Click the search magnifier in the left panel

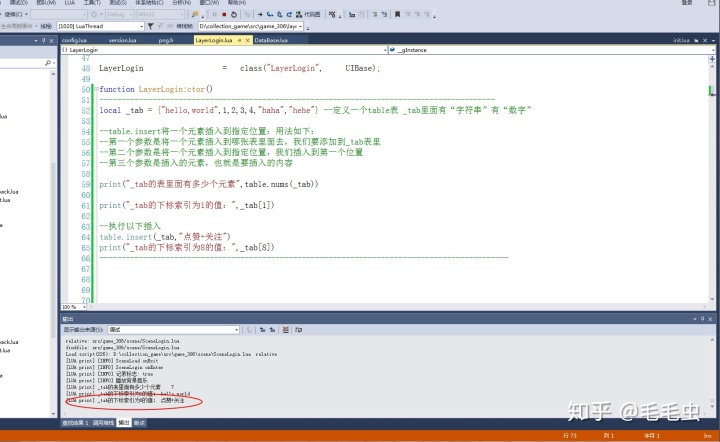(48, 62)
